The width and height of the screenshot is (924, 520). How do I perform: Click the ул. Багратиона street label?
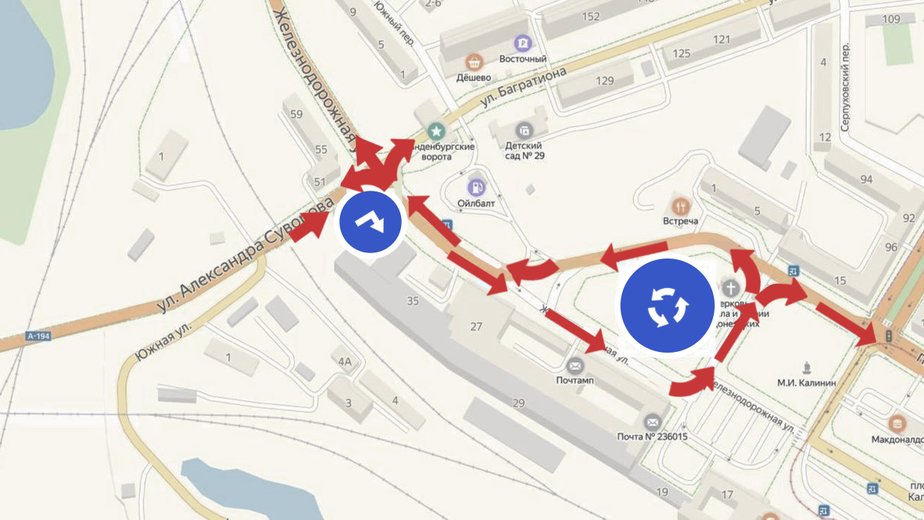click(x=524, y=87)
